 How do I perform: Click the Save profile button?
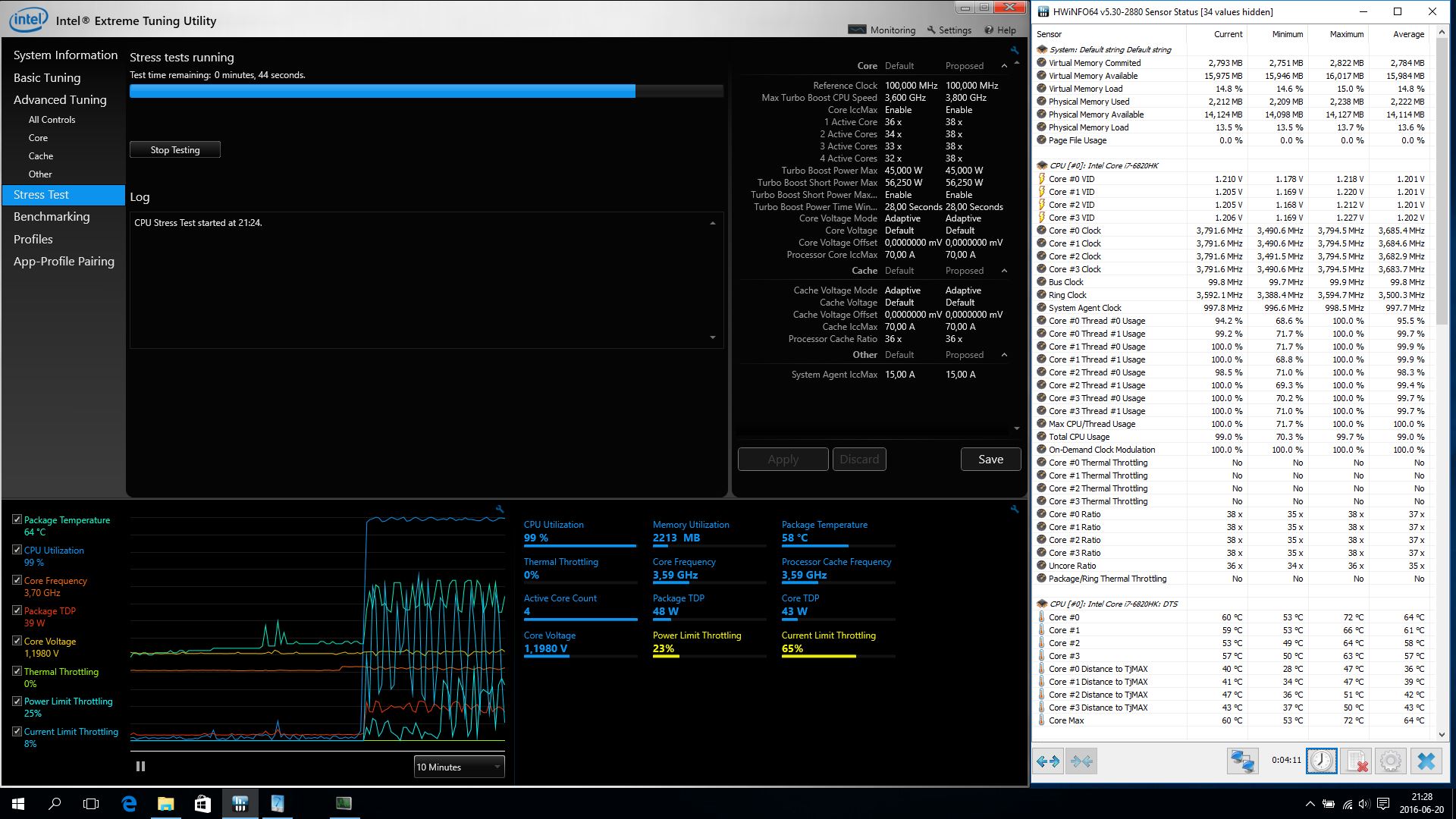click(990, 460)
